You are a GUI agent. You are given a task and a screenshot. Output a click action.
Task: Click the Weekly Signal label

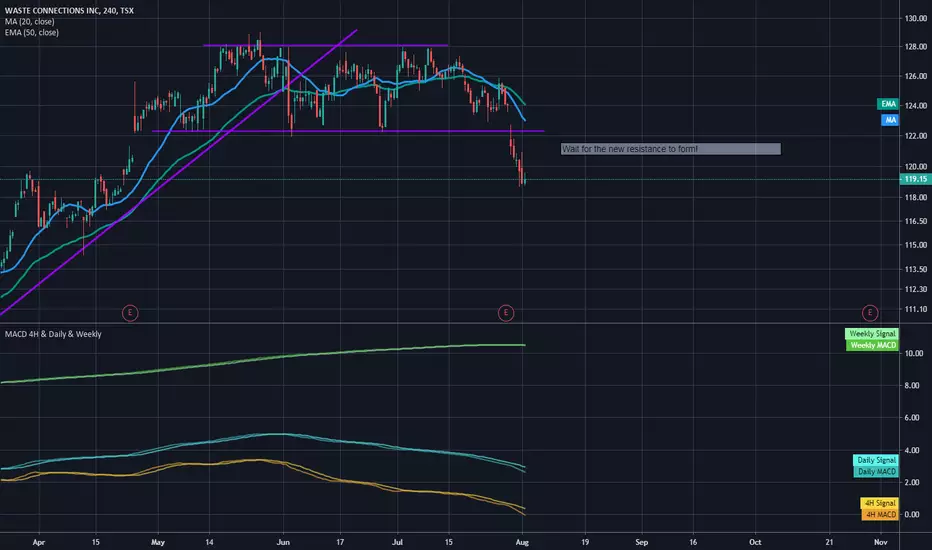pos(872,334)
